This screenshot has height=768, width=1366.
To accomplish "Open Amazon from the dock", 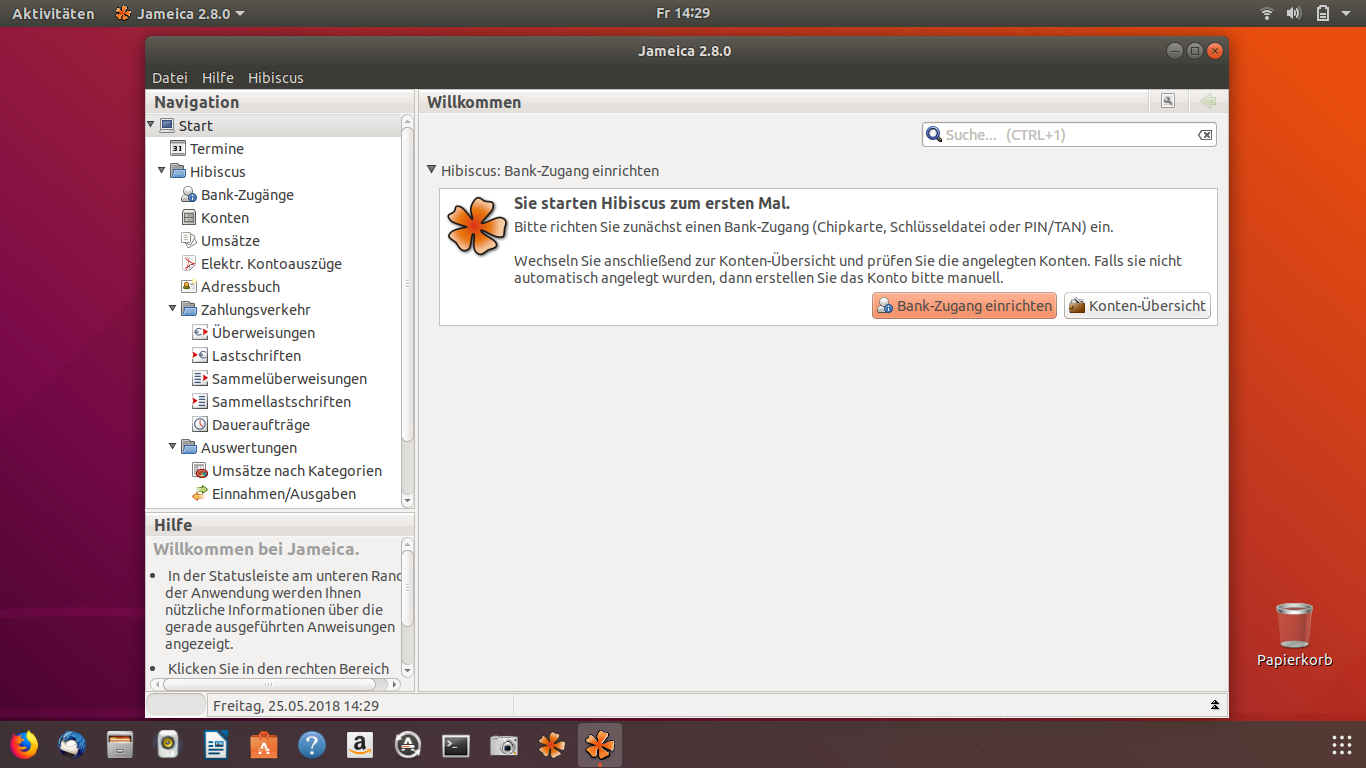I will point(360,745).
